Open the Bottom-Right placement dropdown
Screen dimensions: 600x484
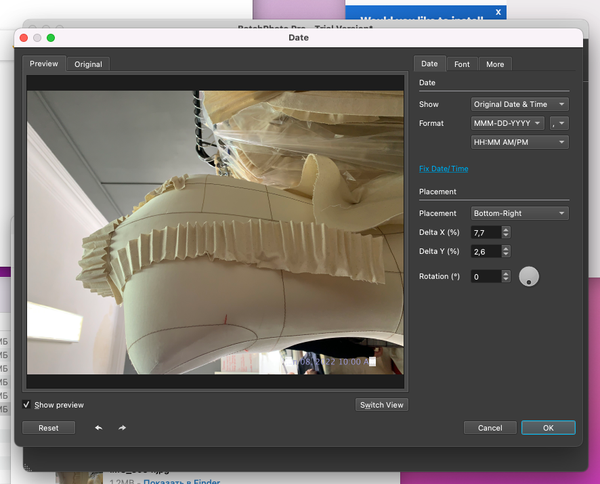(519, 213)
